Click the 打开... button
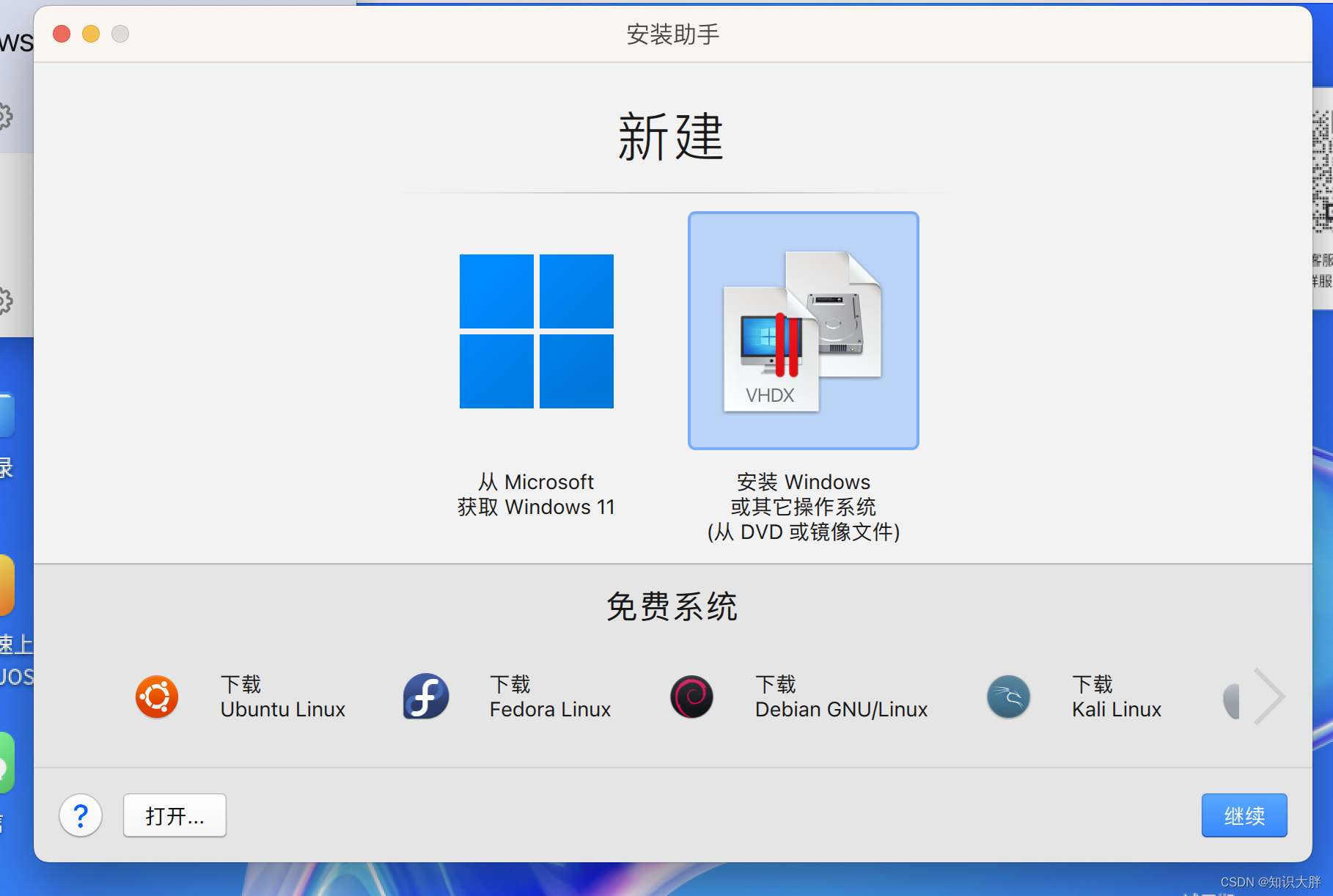1333x896 pixels. 175,815
